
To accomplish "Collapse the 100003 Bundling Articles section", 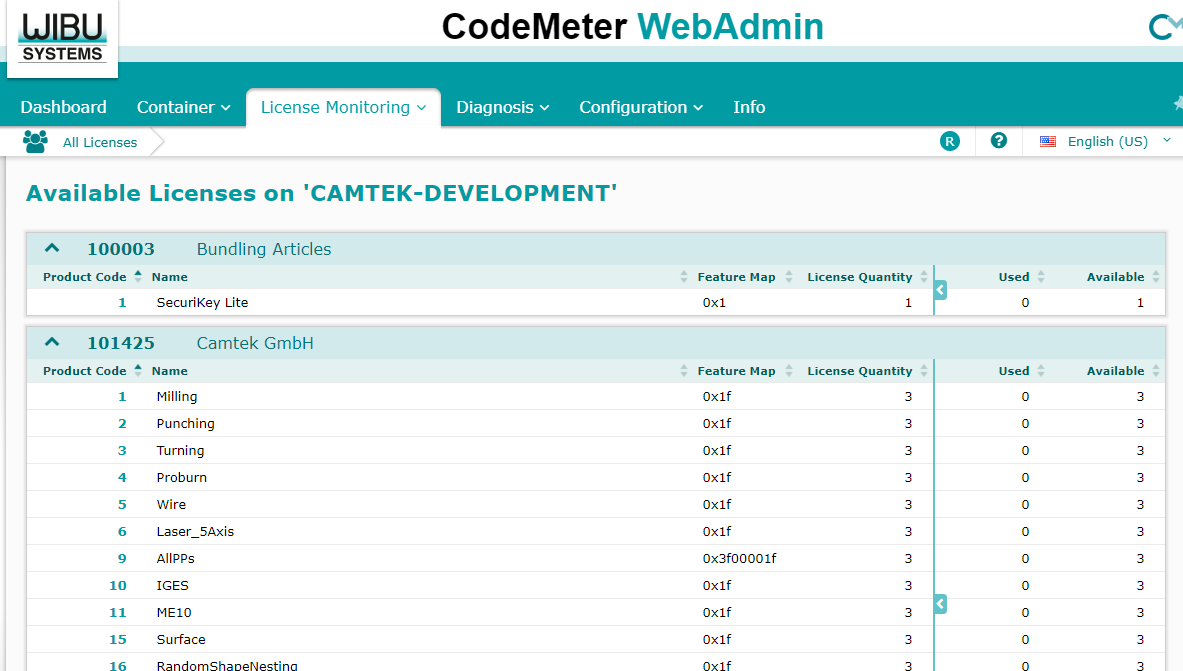I will [x=51, y=248].
